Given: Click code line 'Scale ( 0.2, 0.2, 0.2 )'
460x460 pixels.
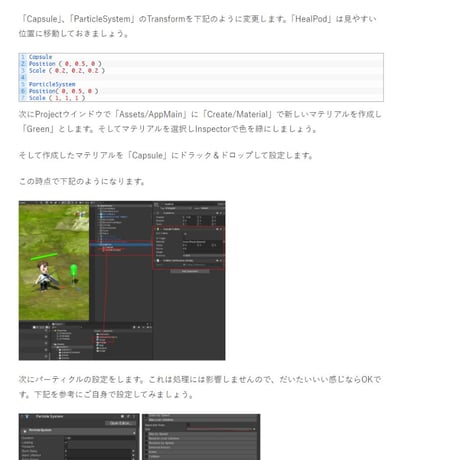Looking at the screenshot, I should click(67, 71).
